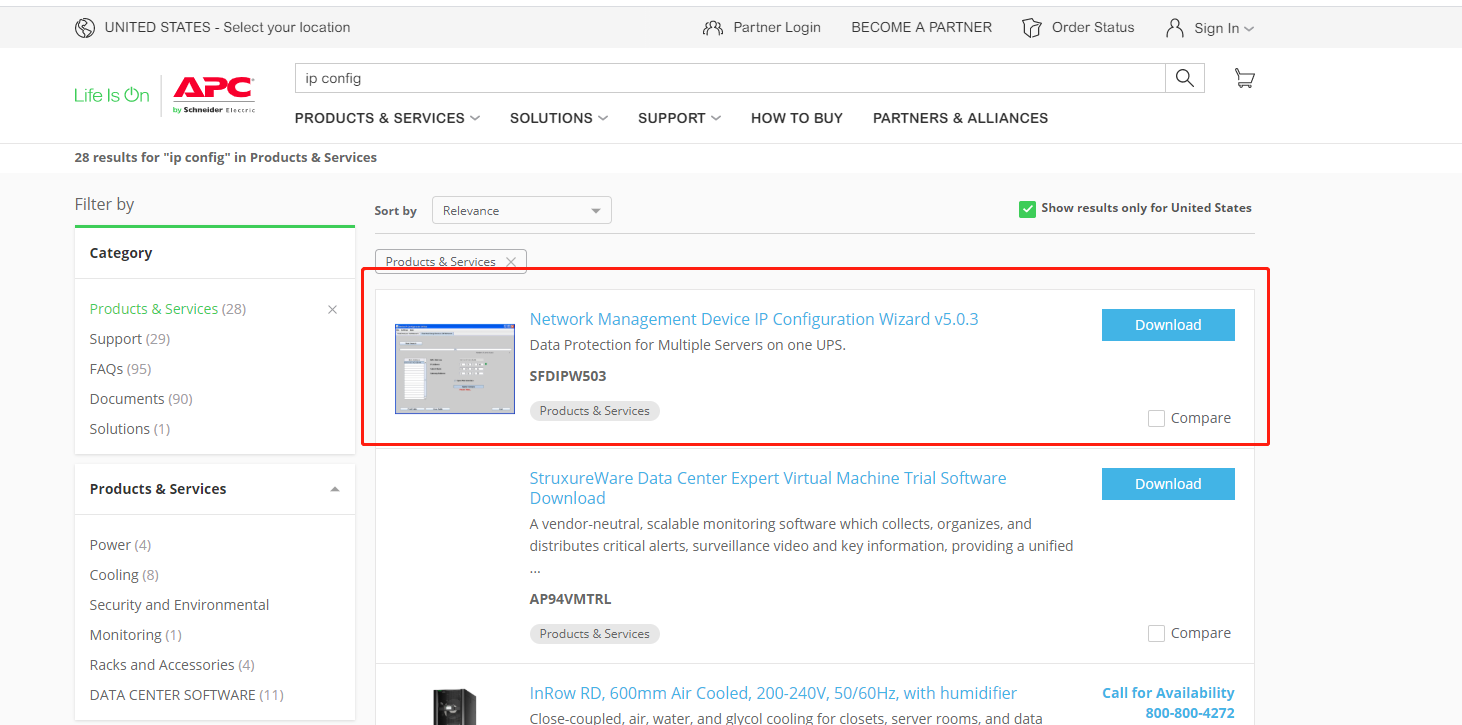The height and width of the screenshot is (725, 1462).
Task: Check Compare for IP Configuration Wizard
Action: point(1156,418)
